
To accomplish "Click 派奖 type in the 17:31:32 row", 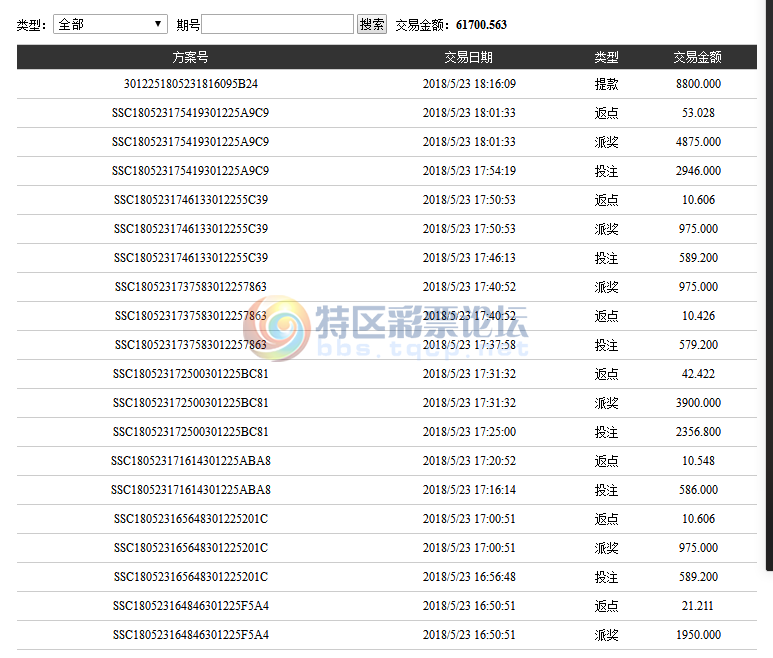I will pyautogui.click(x=606, y=403).
